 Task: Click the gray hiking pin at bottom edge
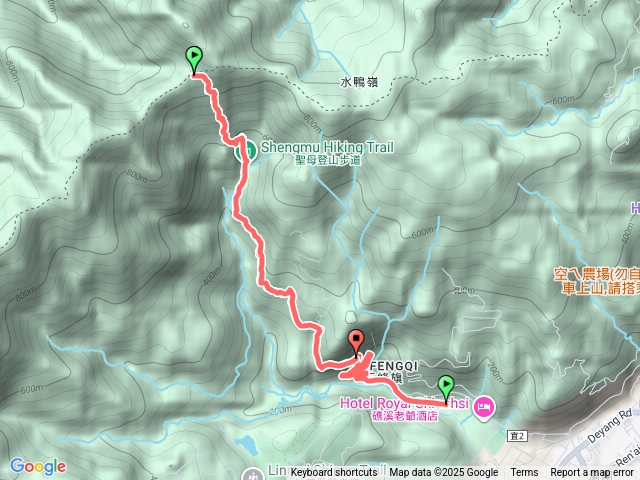coord(252,474)
